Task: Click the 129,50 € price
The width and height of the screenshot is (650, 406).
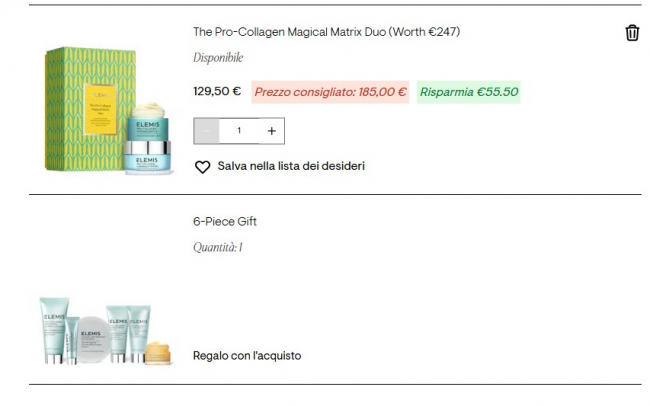Action: coord(216,92)
